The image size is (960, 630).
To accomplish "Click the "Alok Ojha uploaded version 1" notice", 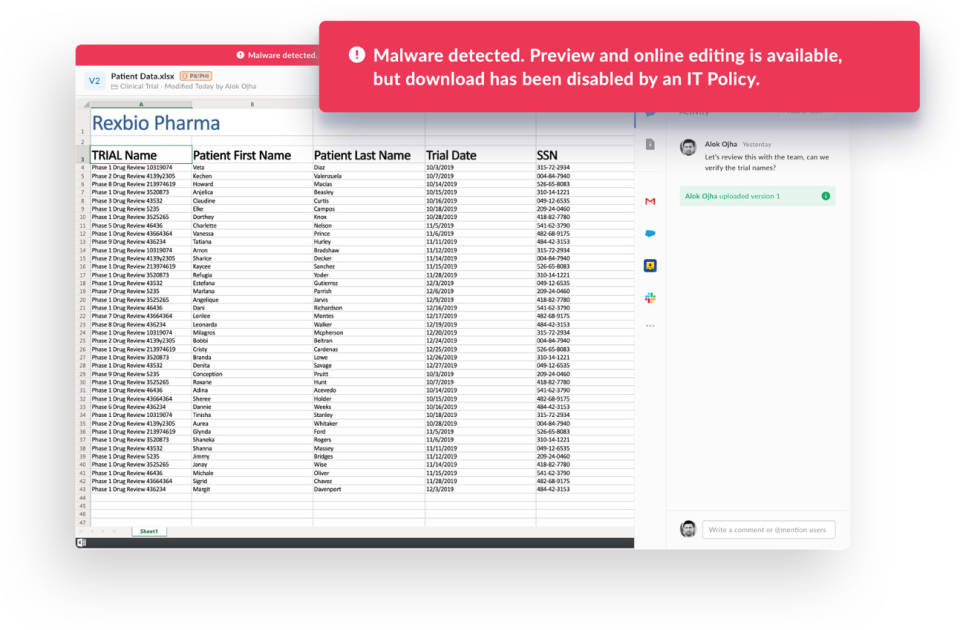I will 757,197.
